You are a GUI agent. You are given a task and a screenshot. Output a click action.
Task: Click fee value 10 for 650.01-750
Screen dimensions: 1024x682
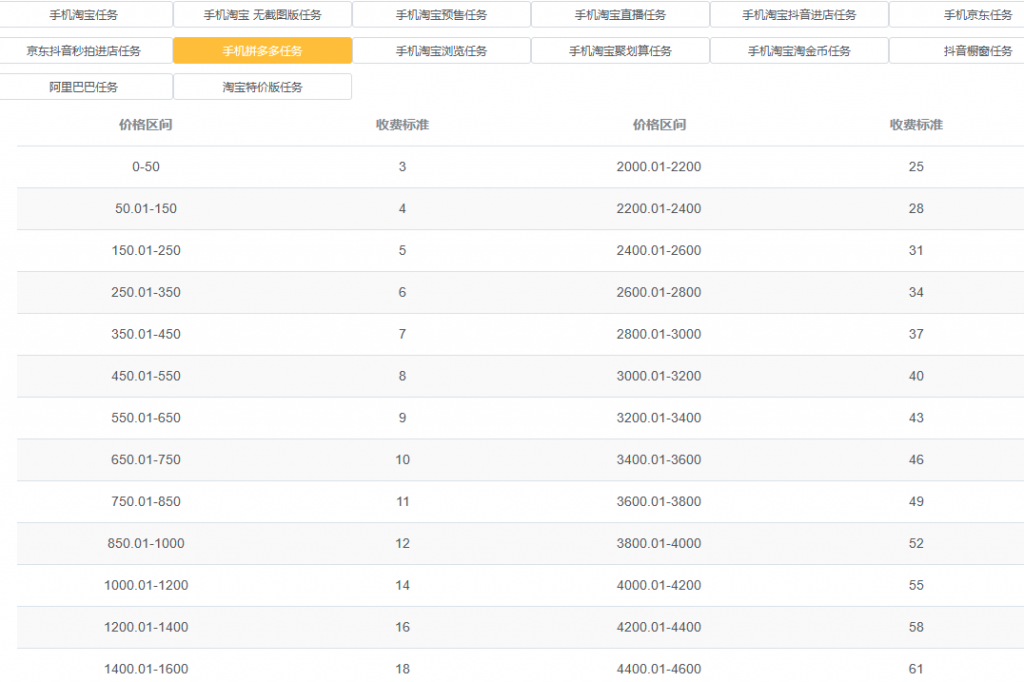(402, 459)
